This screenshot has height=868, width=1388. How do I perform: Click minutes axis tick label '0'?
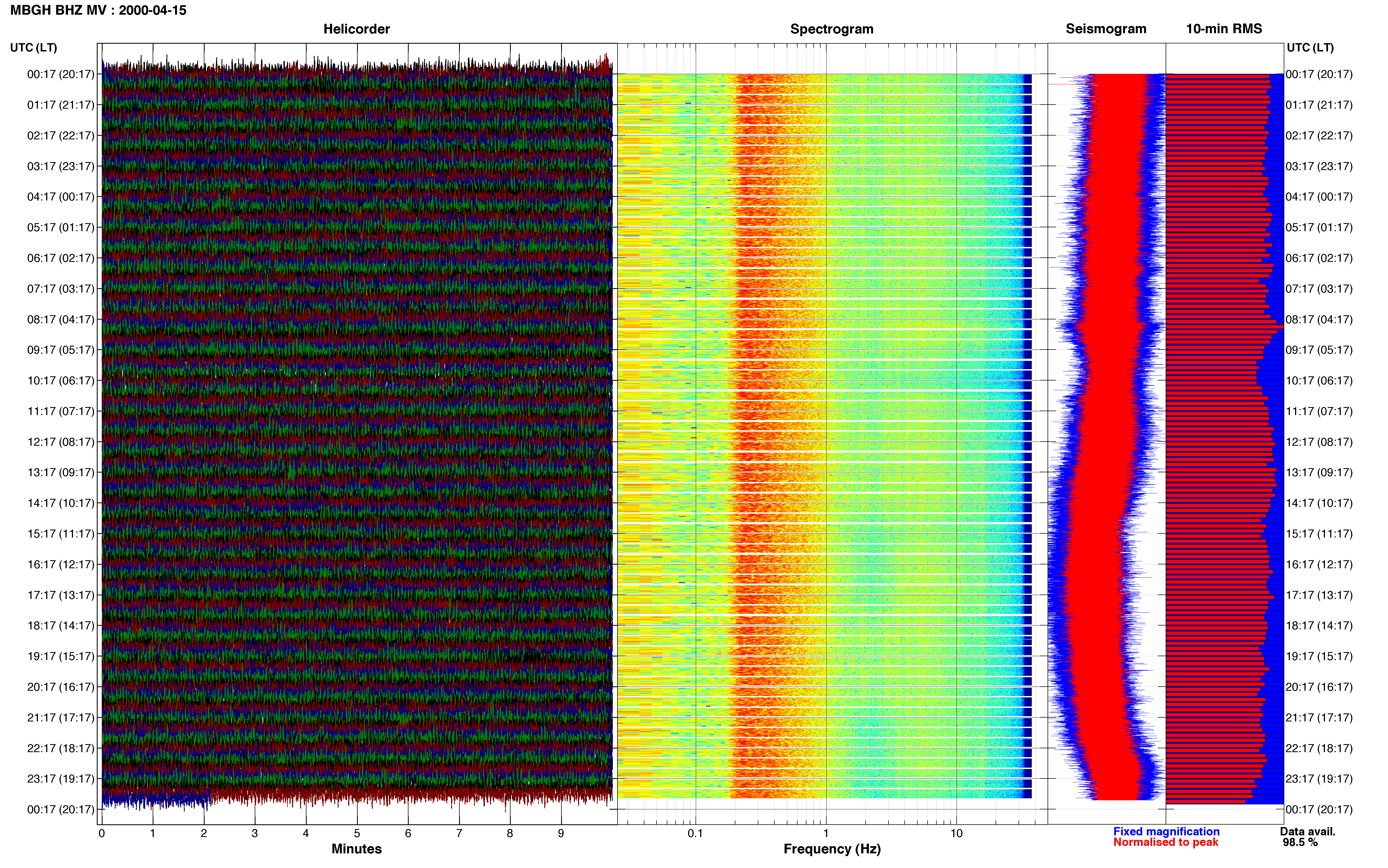coord(101,833)
